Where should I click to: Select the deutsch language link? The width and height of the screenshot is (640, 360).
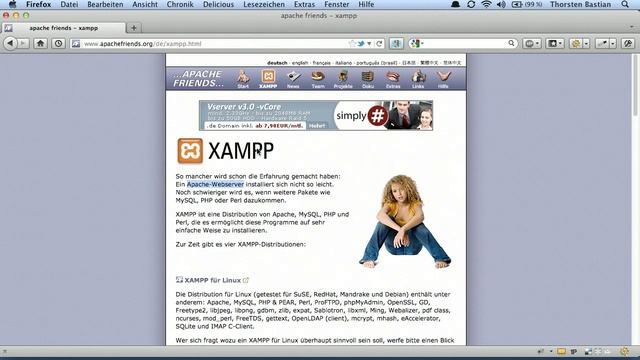(x=277, y=63)
